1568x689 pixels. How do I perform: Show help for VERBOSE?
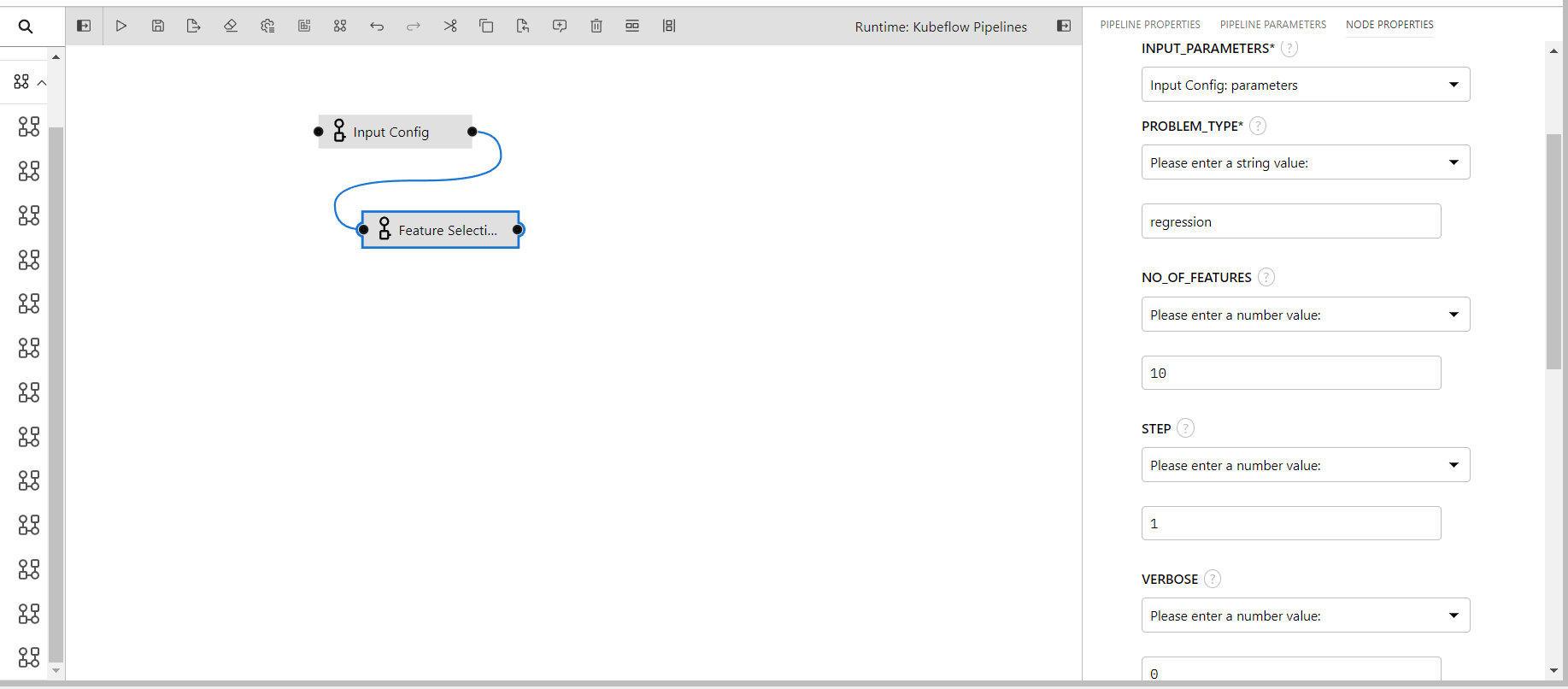(x=1213, y=579)
